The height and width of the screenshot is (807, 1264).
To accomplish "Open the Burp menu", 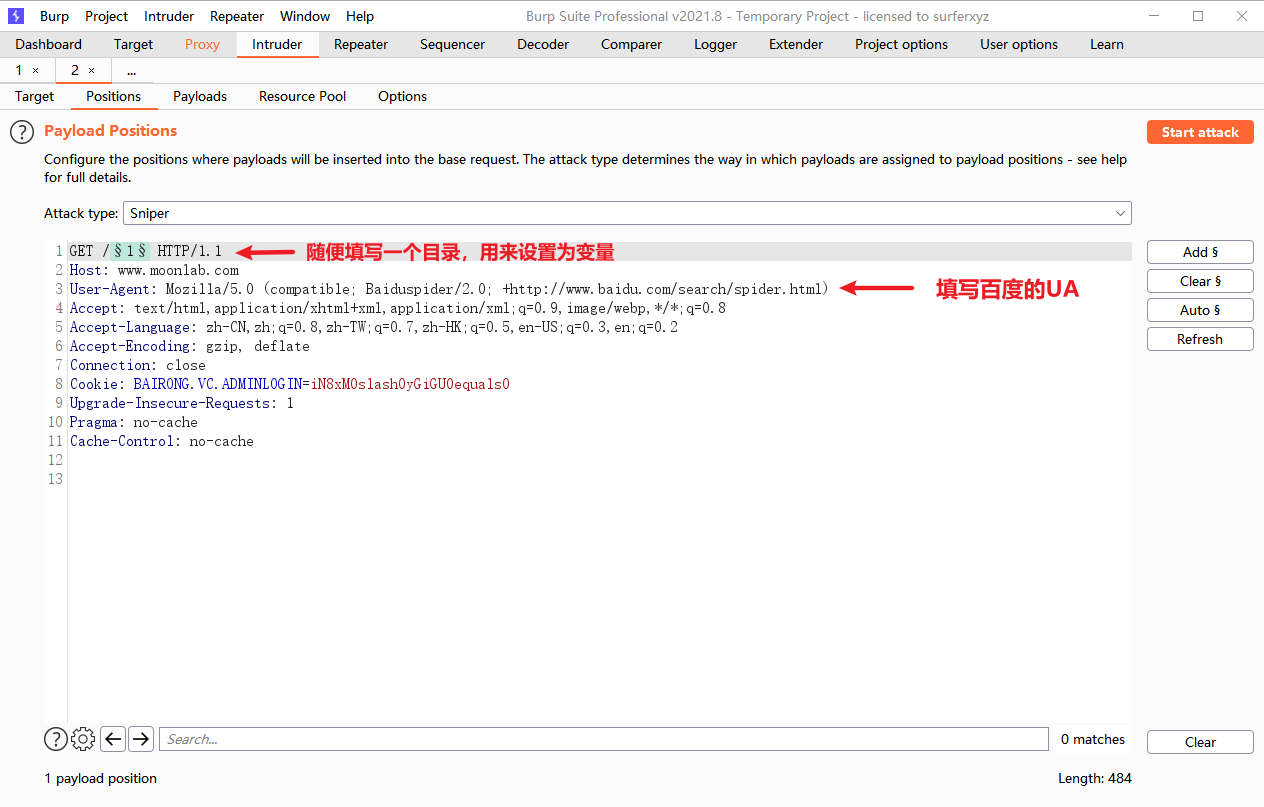I will click(x=54, y=16).
